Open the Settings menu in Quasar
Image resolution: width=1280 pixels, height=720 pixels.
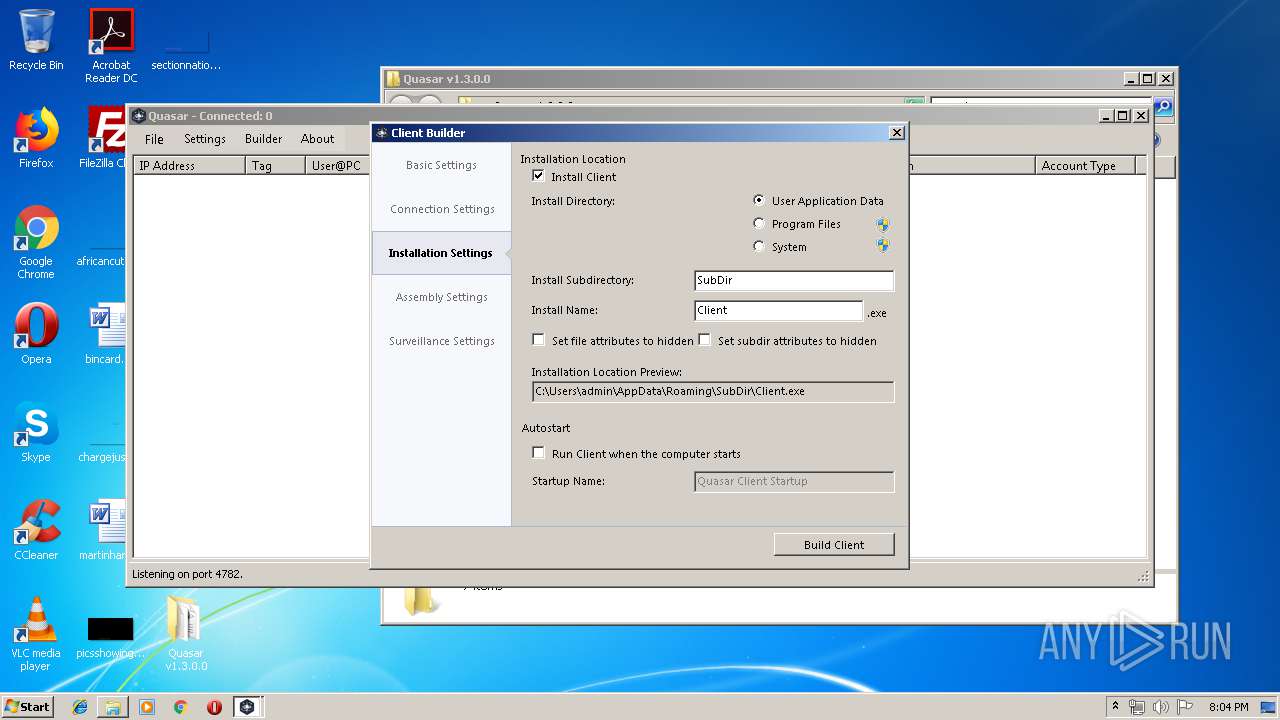tap(205, 139)
